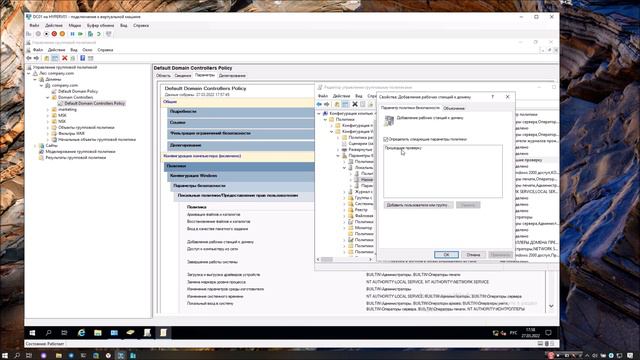640x360 pixels.
Task: Collapse the 'Ссылки' report section
Action: 241,122
